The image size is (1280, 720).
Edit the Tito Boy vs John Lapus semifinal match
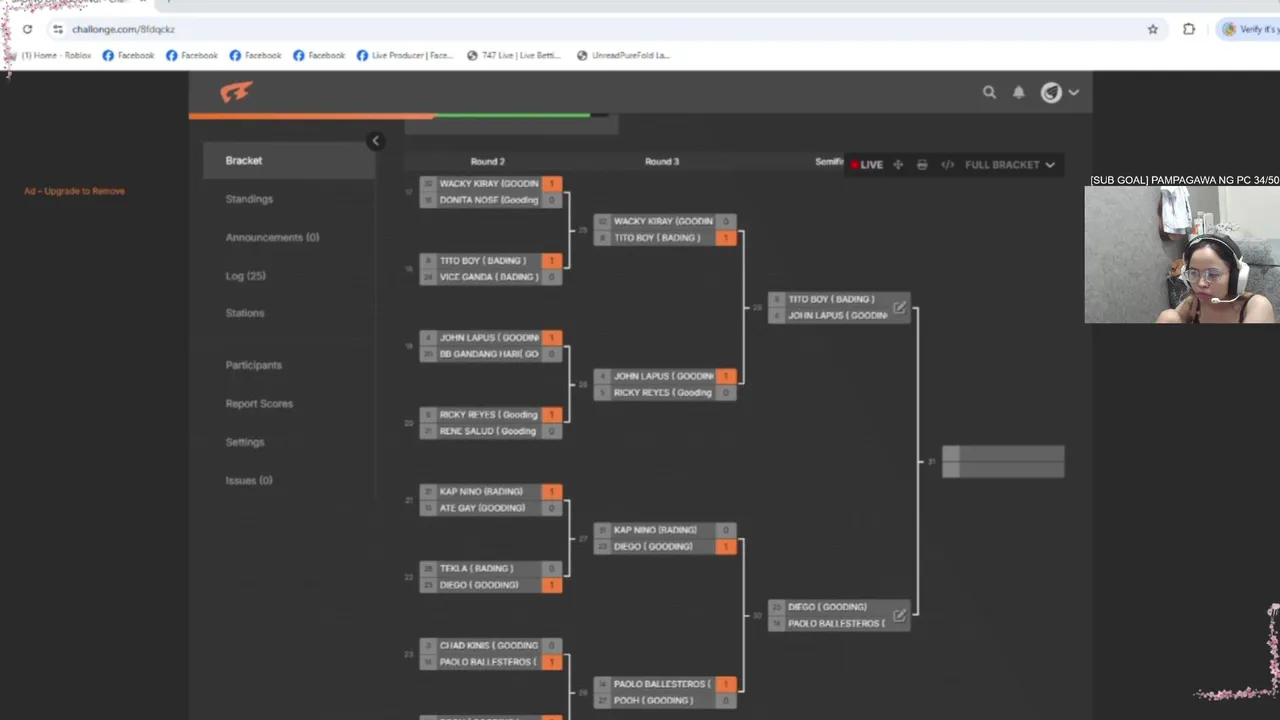click(899, 307)
